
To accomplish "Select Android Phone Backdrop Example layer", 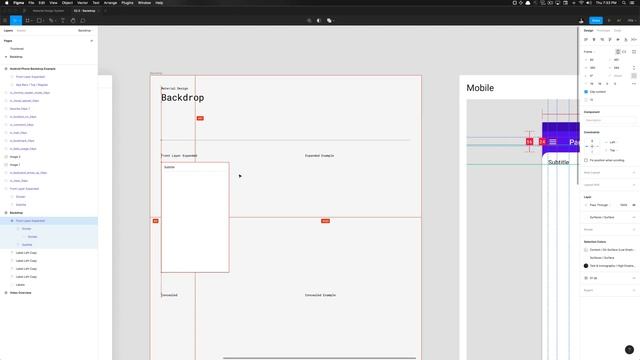I will coord(32,69).
